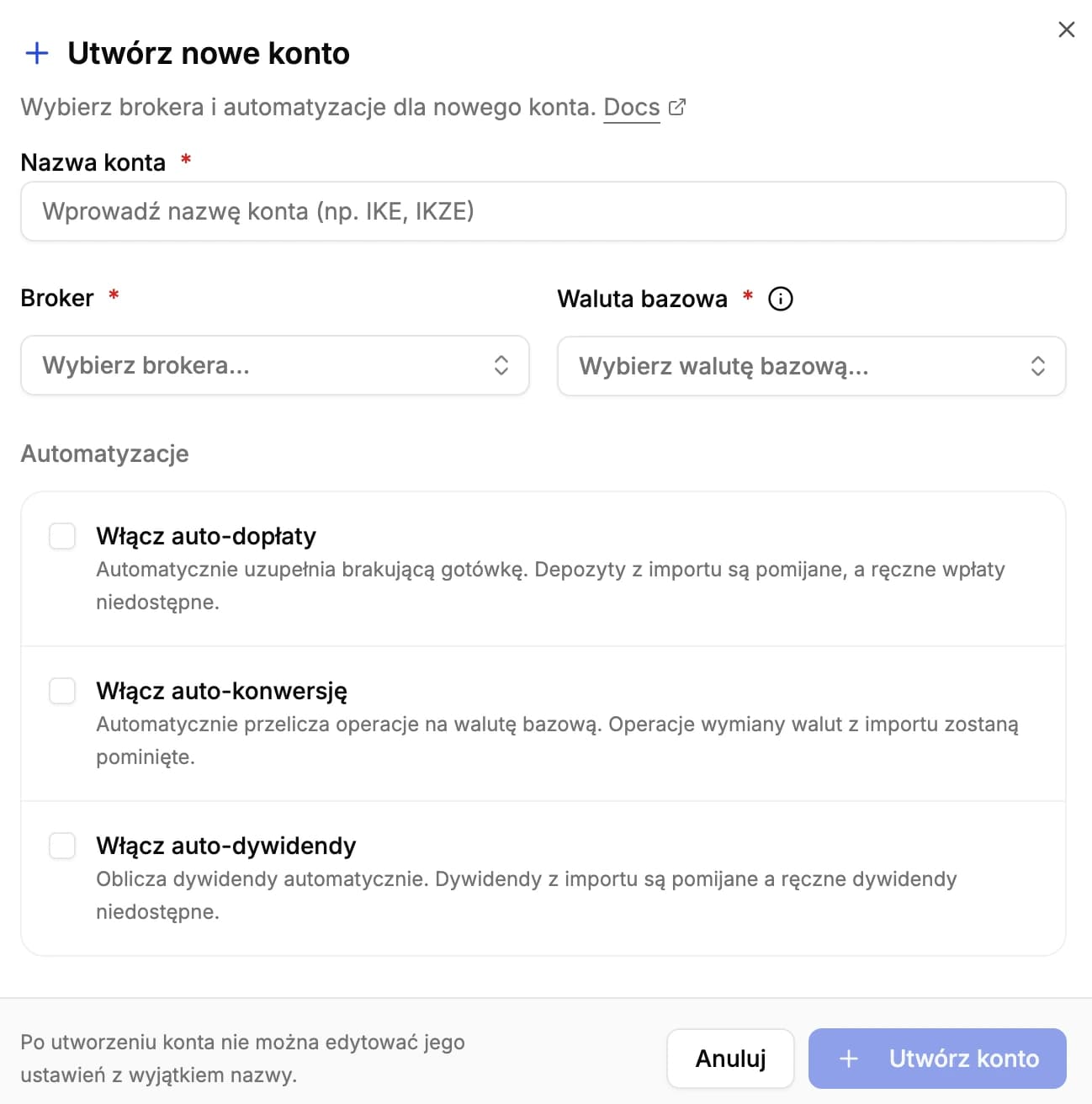Open the Wybierz brokera dropdown
1092x1104 pixels.
(x=275, y=365)
